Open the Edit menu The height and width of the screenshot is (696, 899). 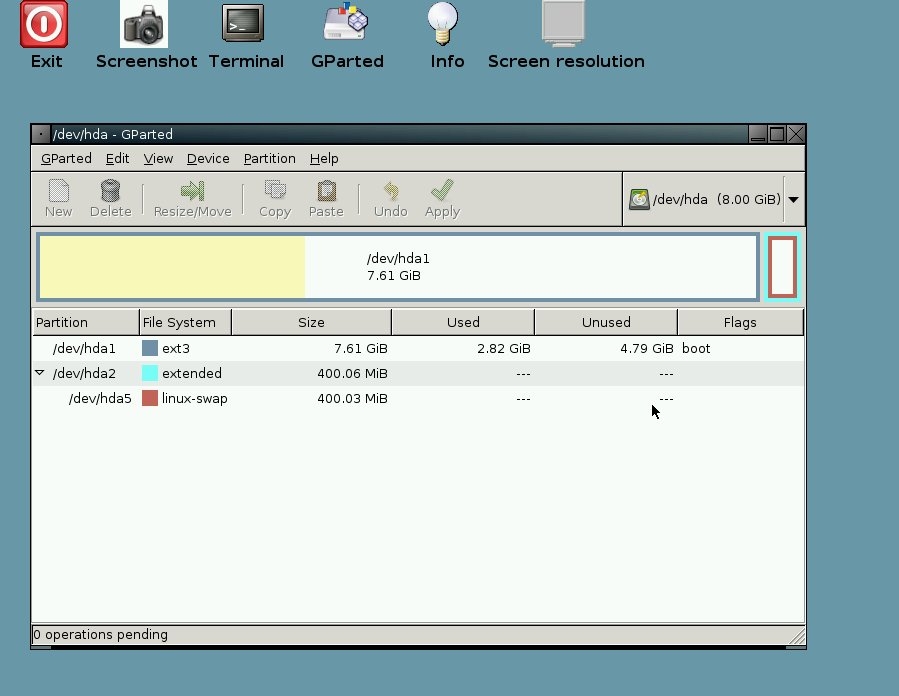117,158
